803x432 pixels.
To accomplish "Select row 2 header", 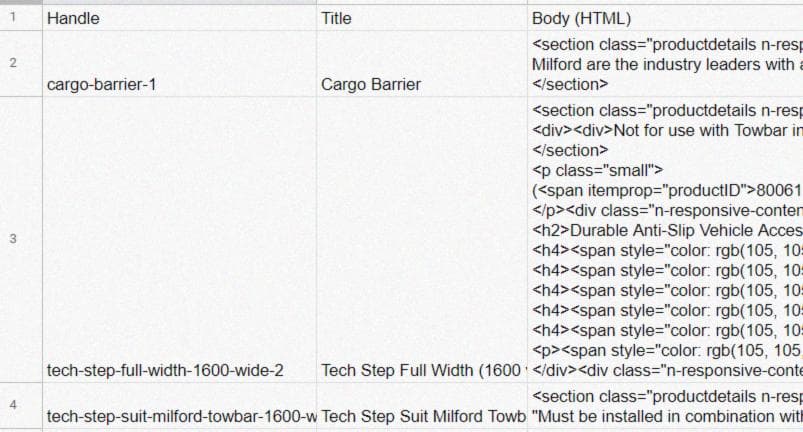I will pos(14,64).
